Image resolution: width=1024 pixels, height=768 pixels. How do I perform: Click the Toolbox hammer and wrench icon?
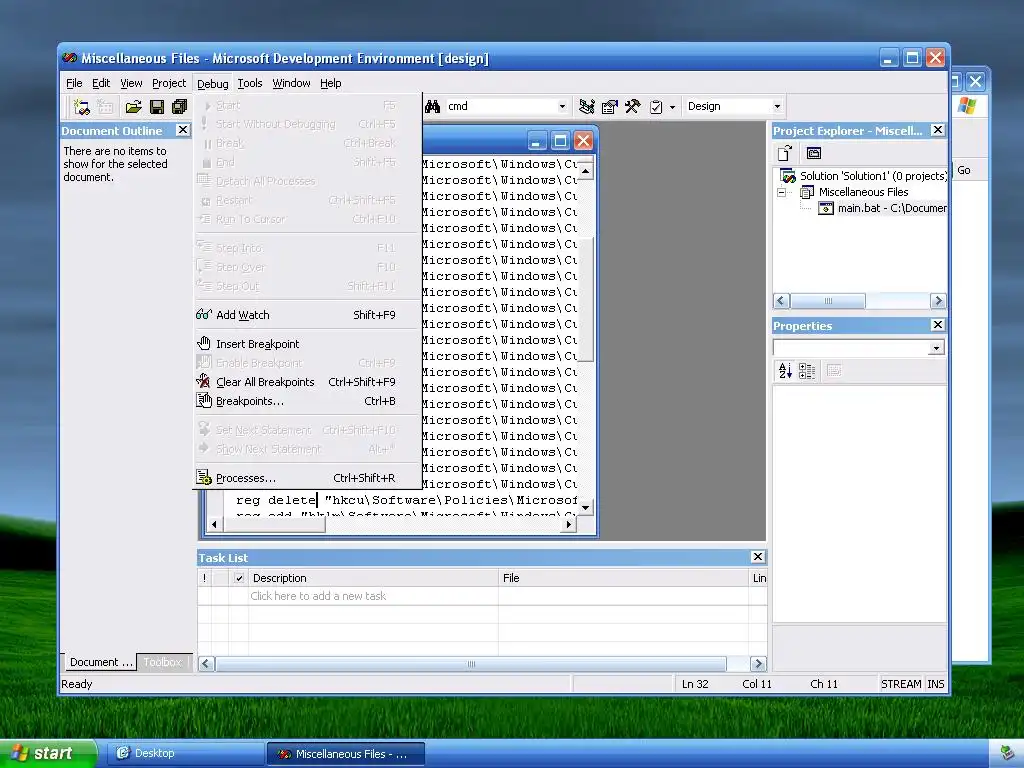tap(632, 106)
